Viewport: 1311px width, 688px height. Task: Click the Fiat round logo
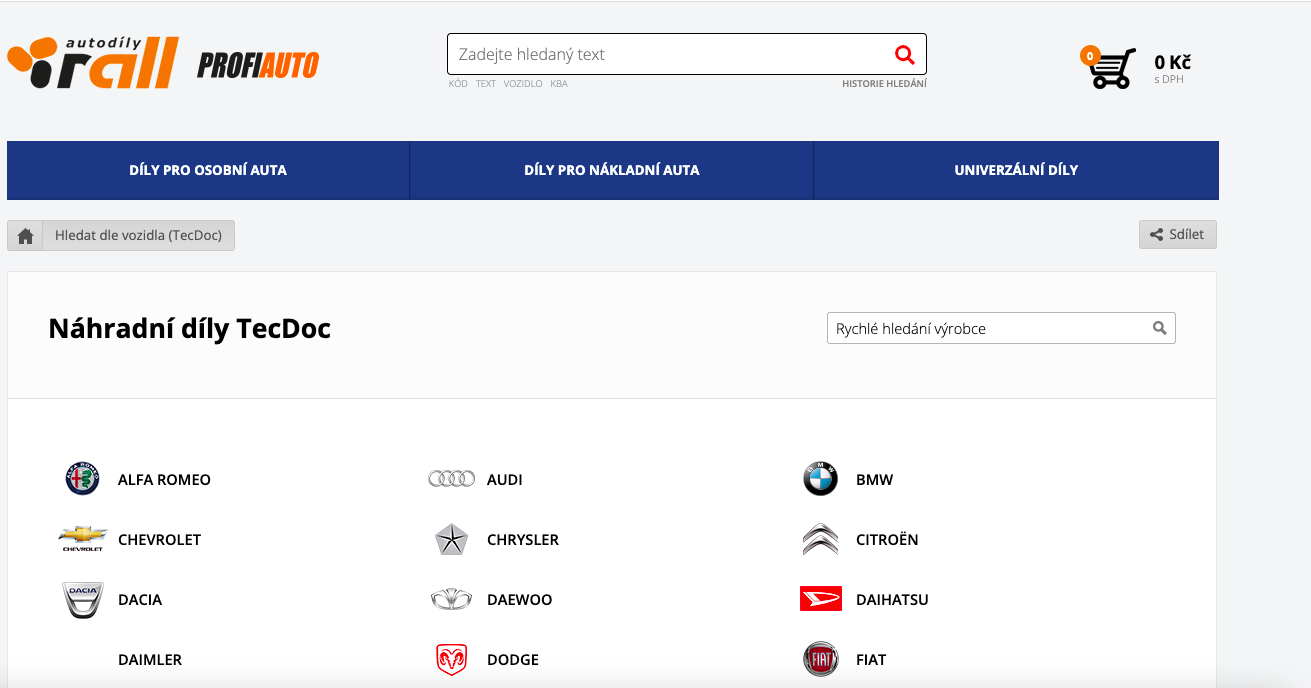tap(821, 659)
